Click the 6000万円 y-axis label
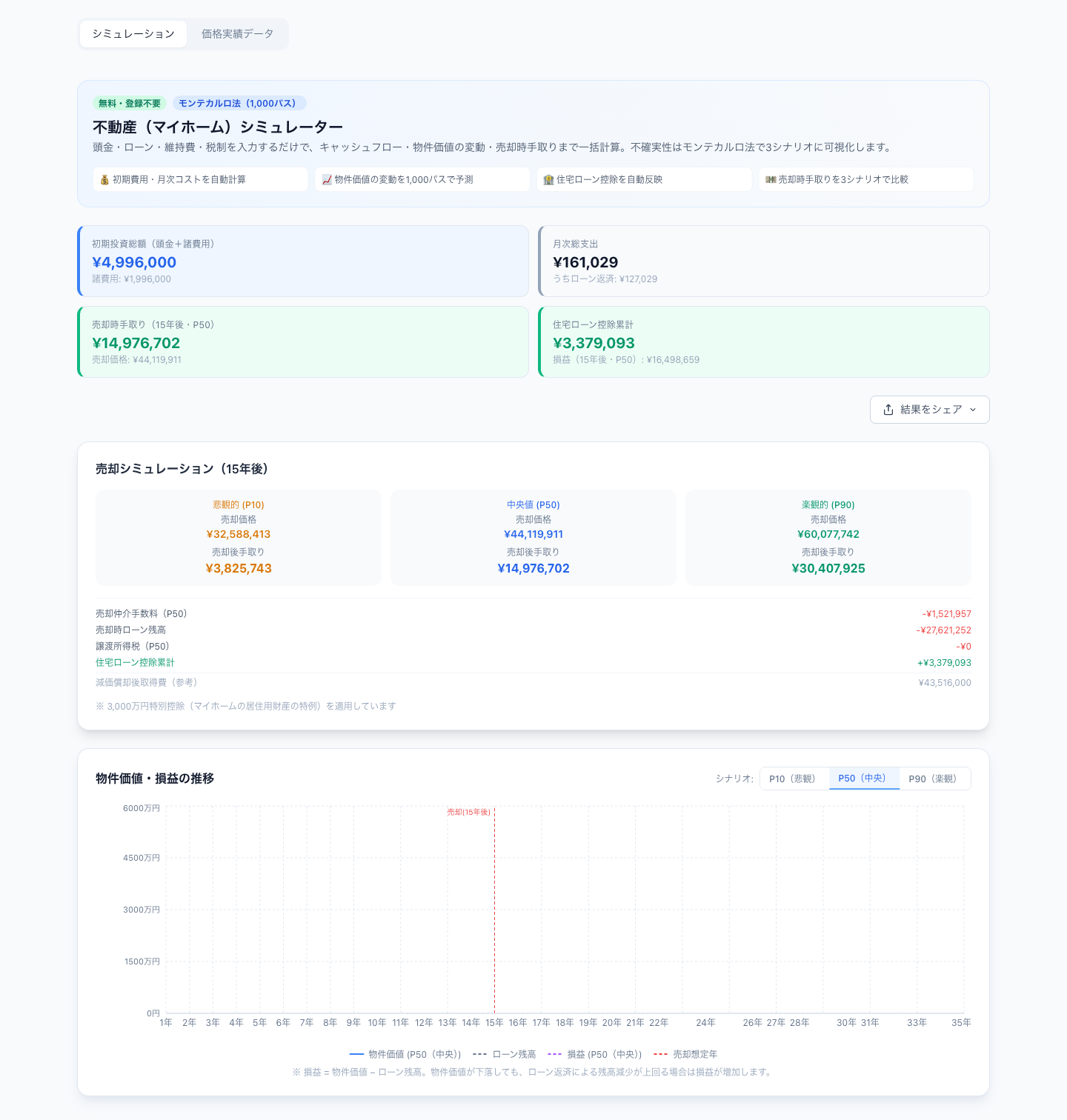1067x1120 pixels. (142, 808)
